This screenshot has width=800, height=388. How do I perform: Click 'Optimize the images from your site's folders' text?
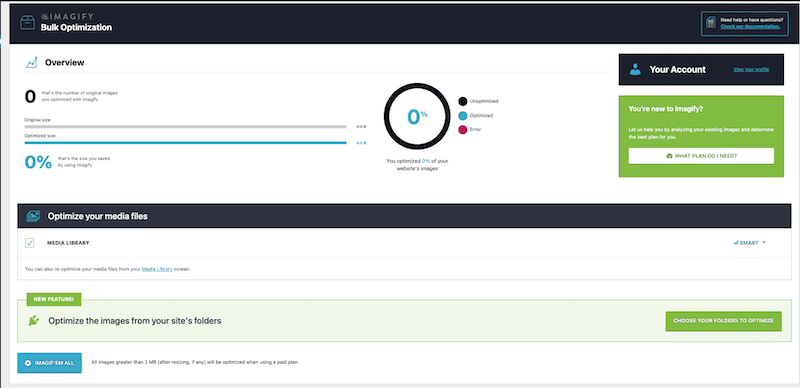click(x=135, y=321)
